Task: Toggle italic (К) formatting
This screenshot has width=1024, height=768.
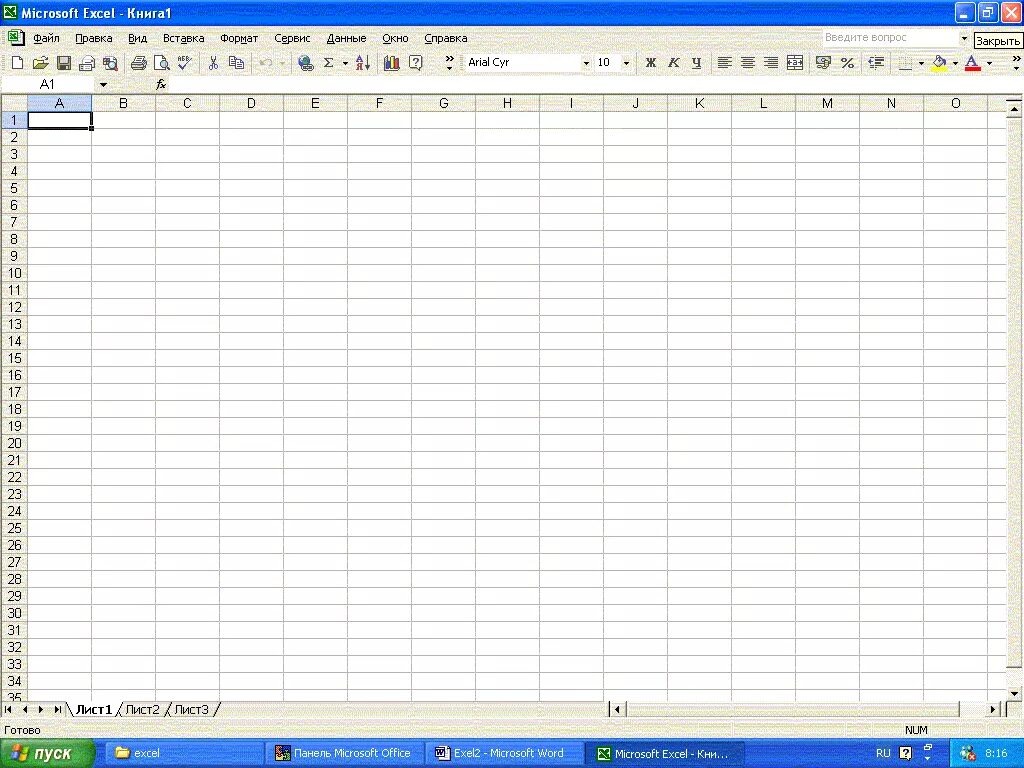Action: (673, 63)
